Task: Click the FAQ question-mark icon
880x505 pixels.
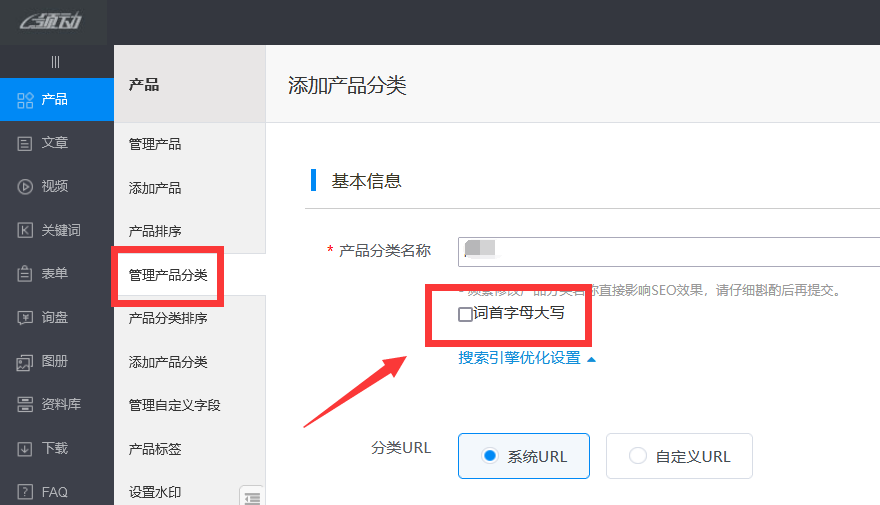Action: (25, 492)
